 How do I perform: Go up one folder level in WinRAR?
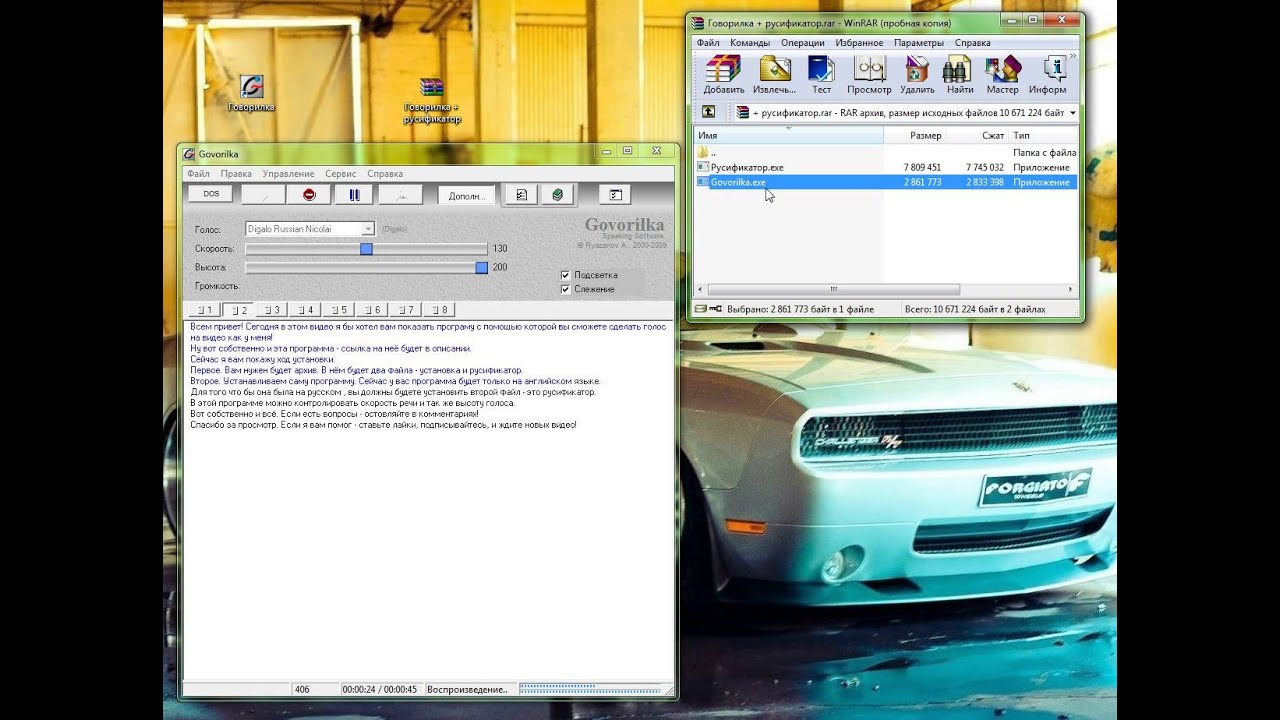pyautogui.click(x=708, y=112)
